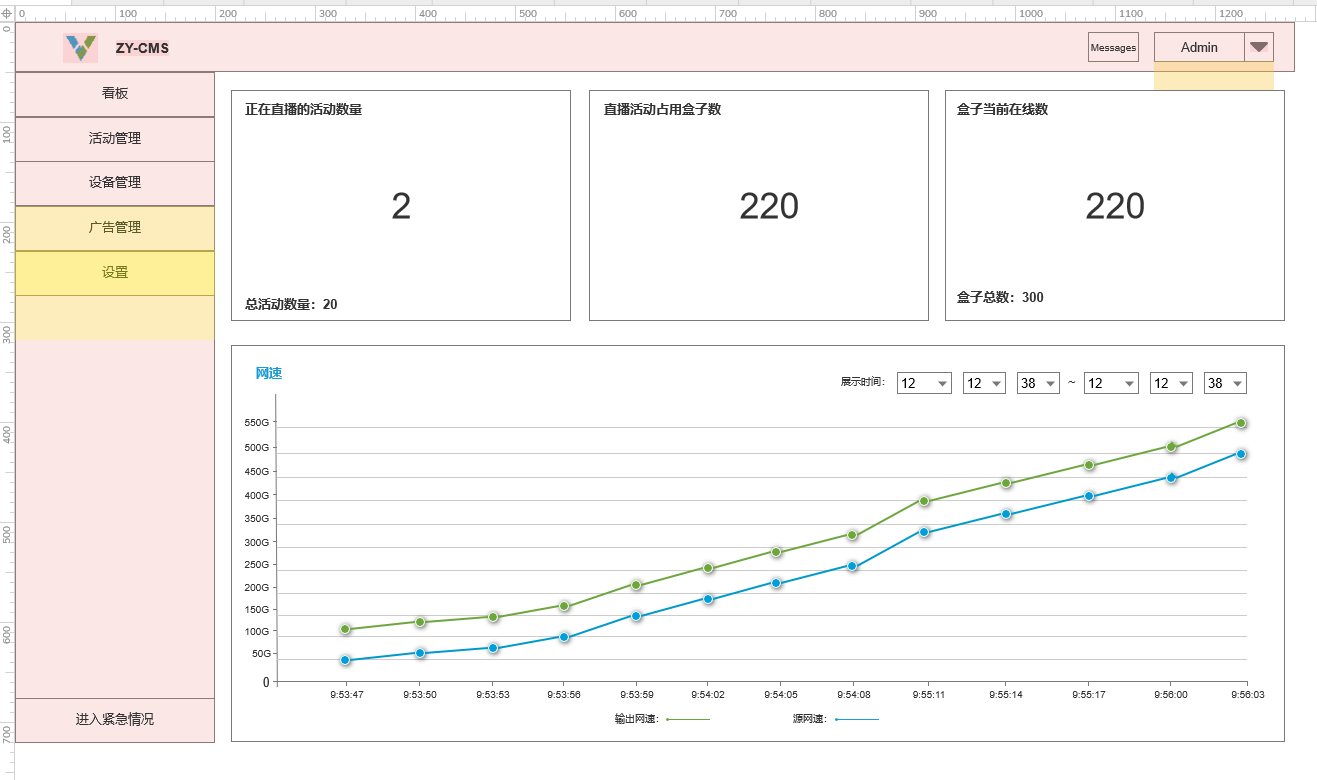This screenshot has width=1317, height=780.
Task: Click the 300G y-axis label
Action: (x=257, y=543)
